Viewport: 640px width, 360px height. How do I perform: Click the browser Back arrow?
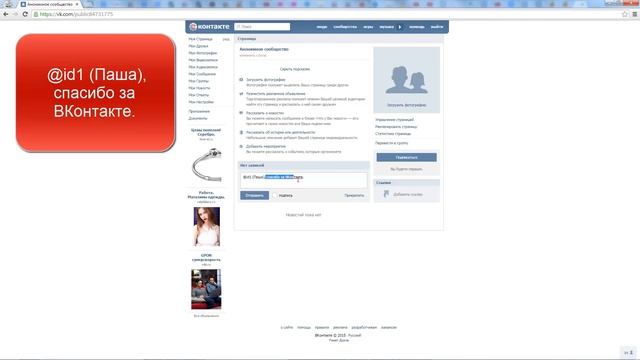click(x=6, y=14)
